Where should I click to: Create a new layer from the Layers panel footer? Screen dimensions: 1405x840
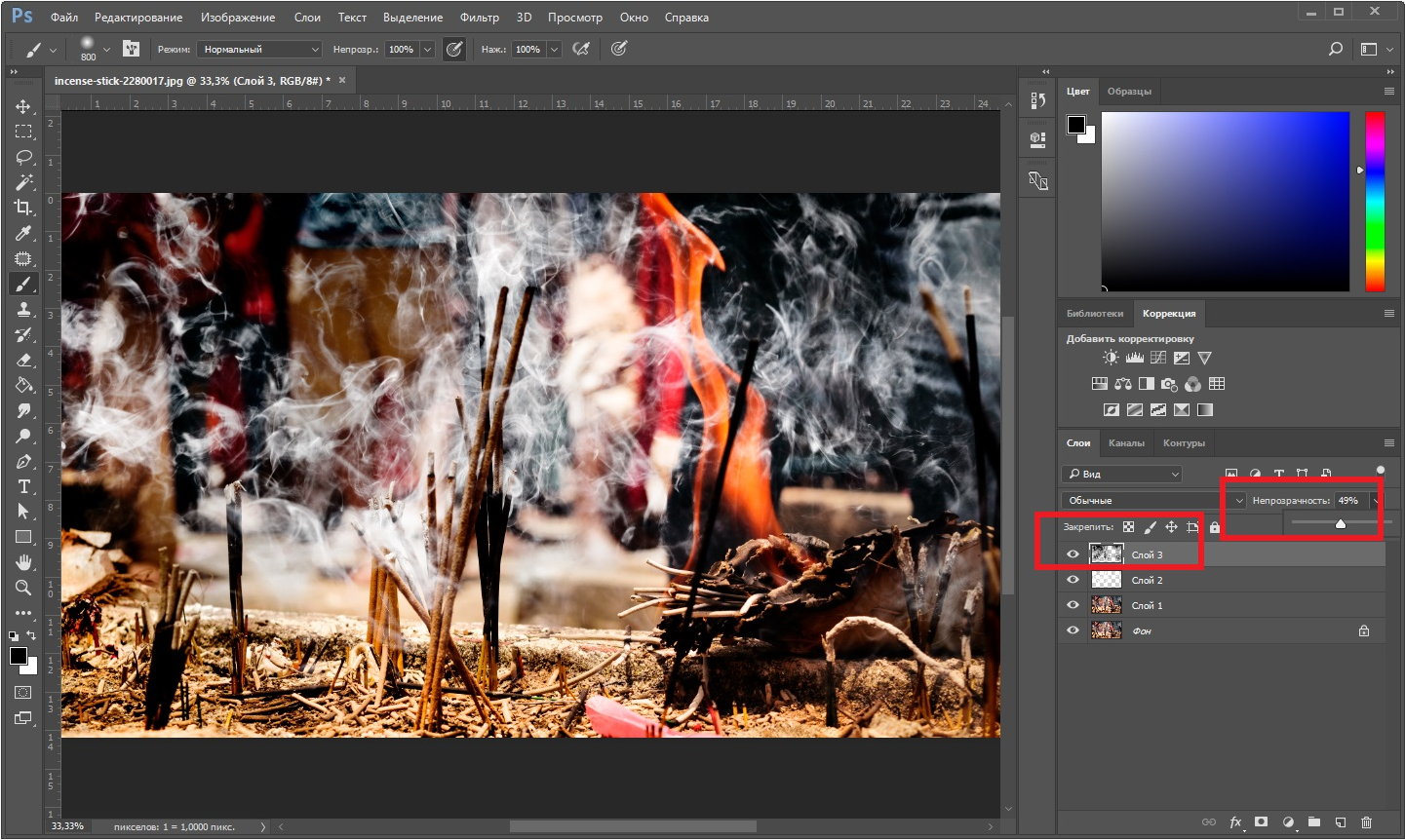click(1341, 822)
